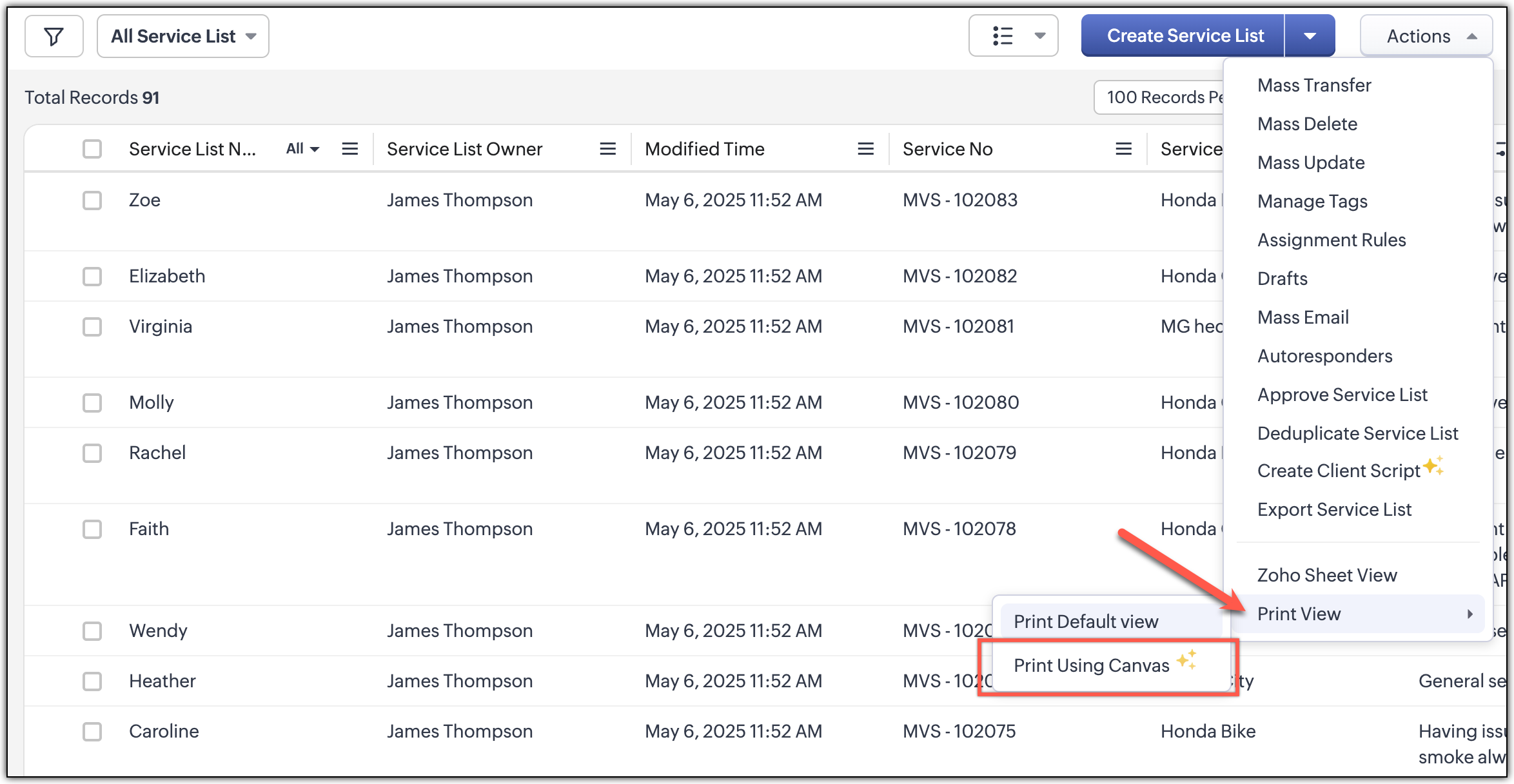Click the Create Service List button
Screen dimensions: 1514x784
[1185, 36]
